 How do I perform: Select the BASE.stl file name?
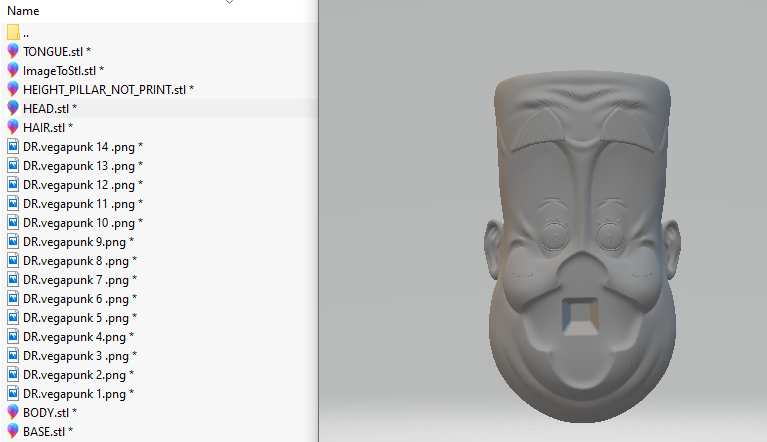pyautogui.click(x=48, y=432)
